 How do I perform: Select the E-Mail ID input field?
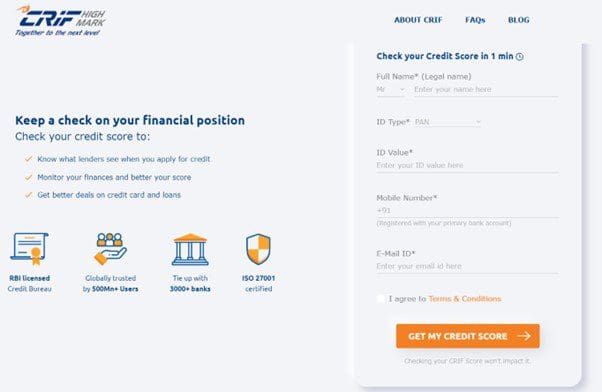467,266
